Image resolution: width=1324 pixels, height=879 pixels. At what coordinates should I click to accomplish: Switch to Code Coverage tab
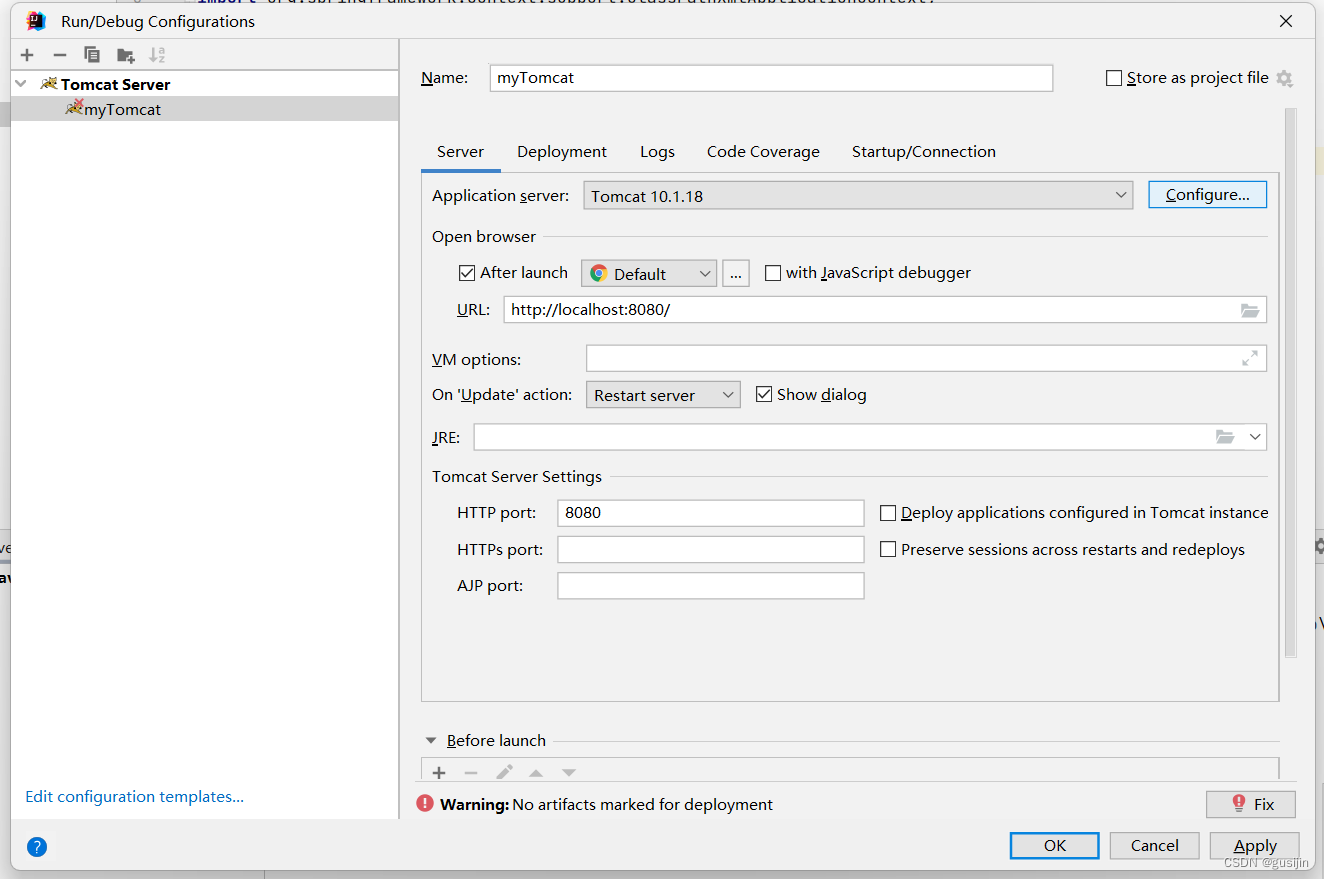pyautogui.click(x=763, y=152)
